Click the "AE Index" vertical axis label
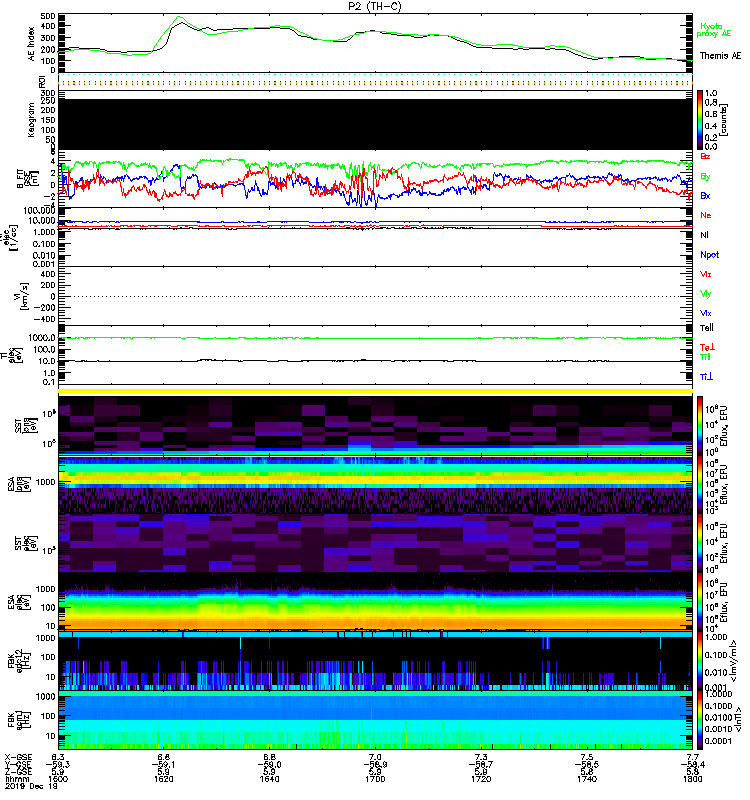This screenshot has height=800, width=750. click(31, 44)
